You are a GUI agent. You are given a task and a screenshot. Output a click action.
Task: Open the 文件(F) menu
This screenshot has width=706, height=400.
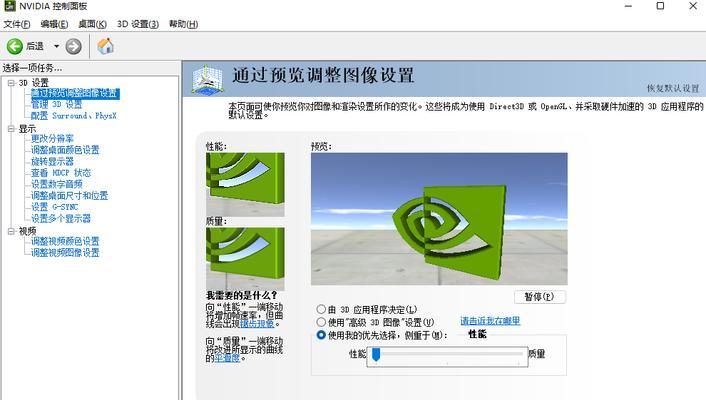pos(17,24)
